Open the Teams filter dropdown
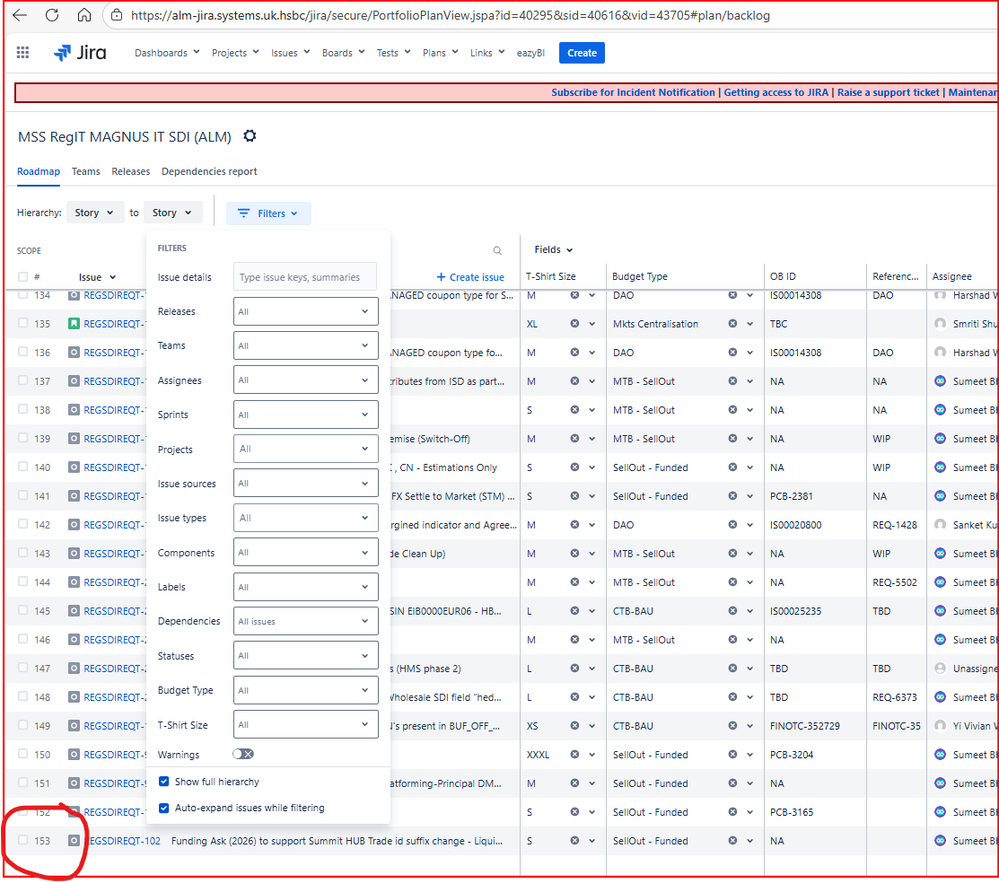 pyautogui.click(x=305, y=346)
